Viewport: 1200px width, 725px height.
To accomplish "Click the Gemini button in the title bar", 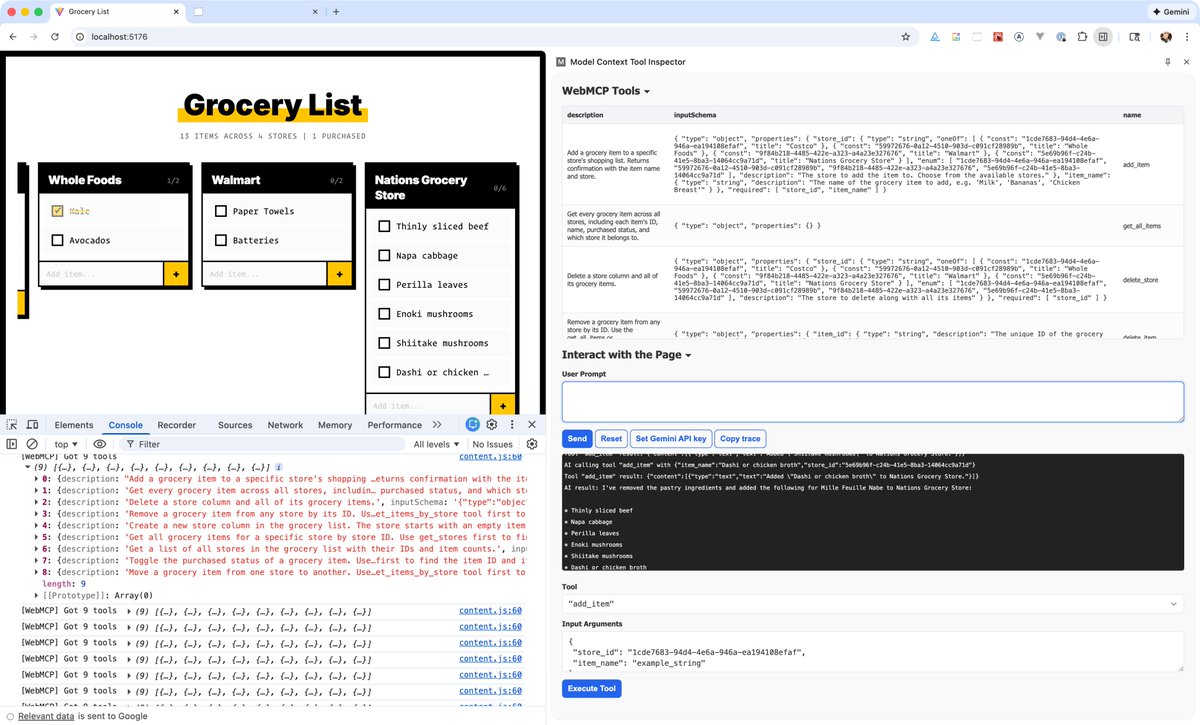I will tap(1169, 11).
